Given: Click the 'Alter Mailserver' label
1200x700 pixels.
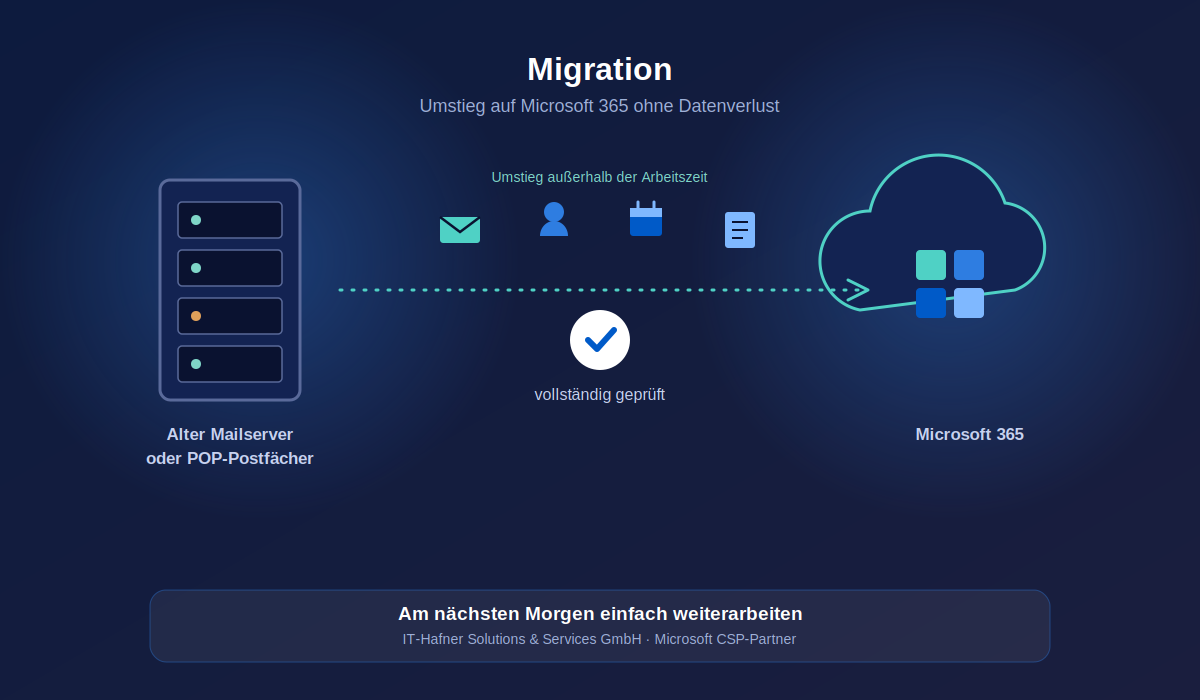Looking at the screenshot, I should point(230,435).
